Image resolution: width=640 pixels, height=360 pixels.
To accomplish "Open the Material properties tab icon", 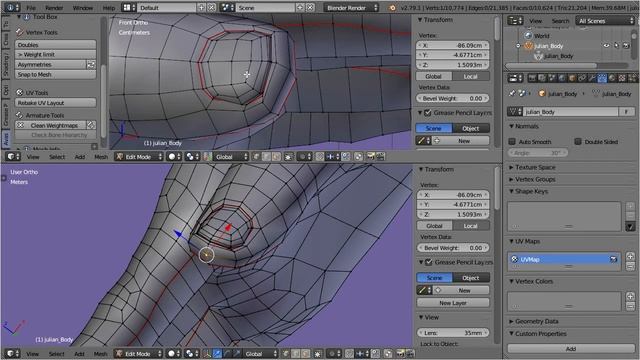I will pos(612,78).
